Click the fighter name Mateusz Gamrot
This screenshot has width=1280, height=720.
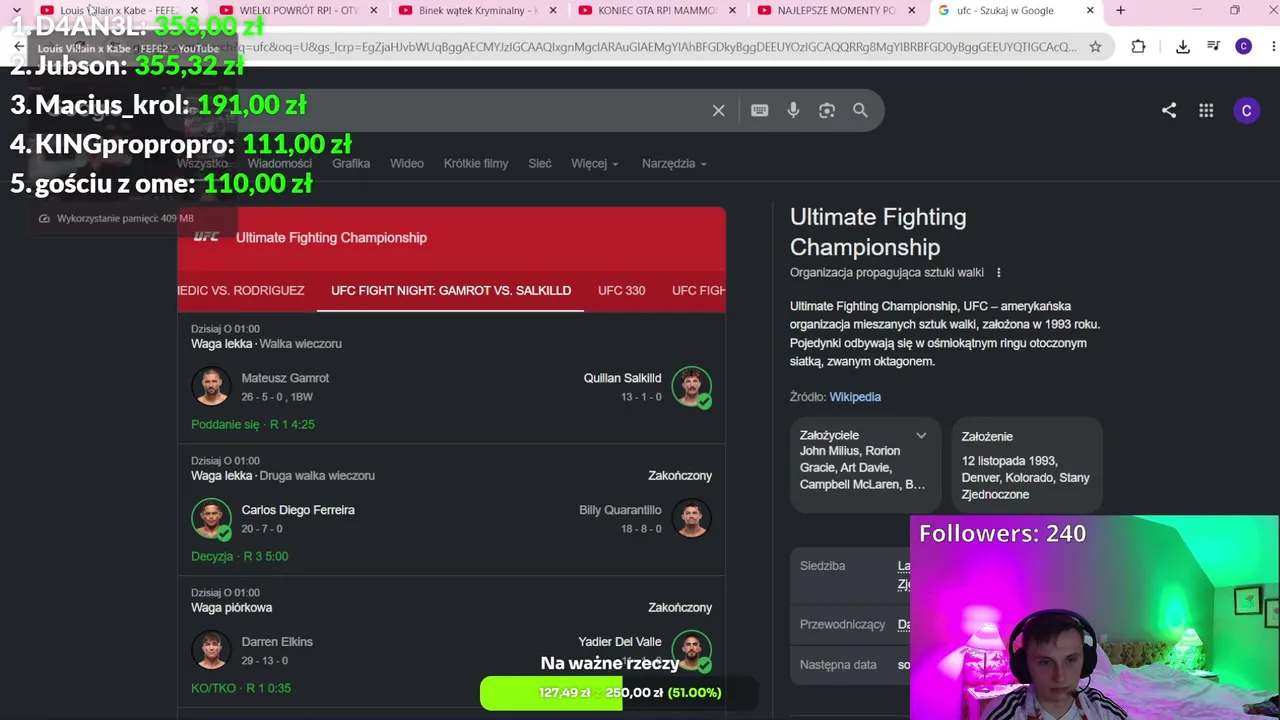(285, 378)
